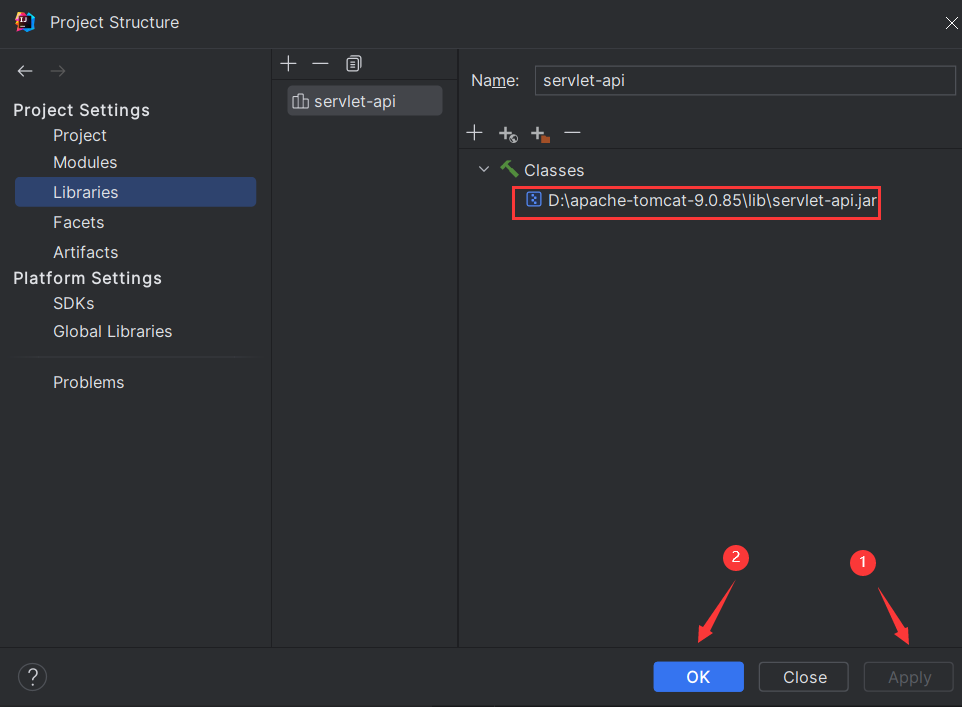Open Global Libraries settings
The image size is (962, 707).
point(113,331)
